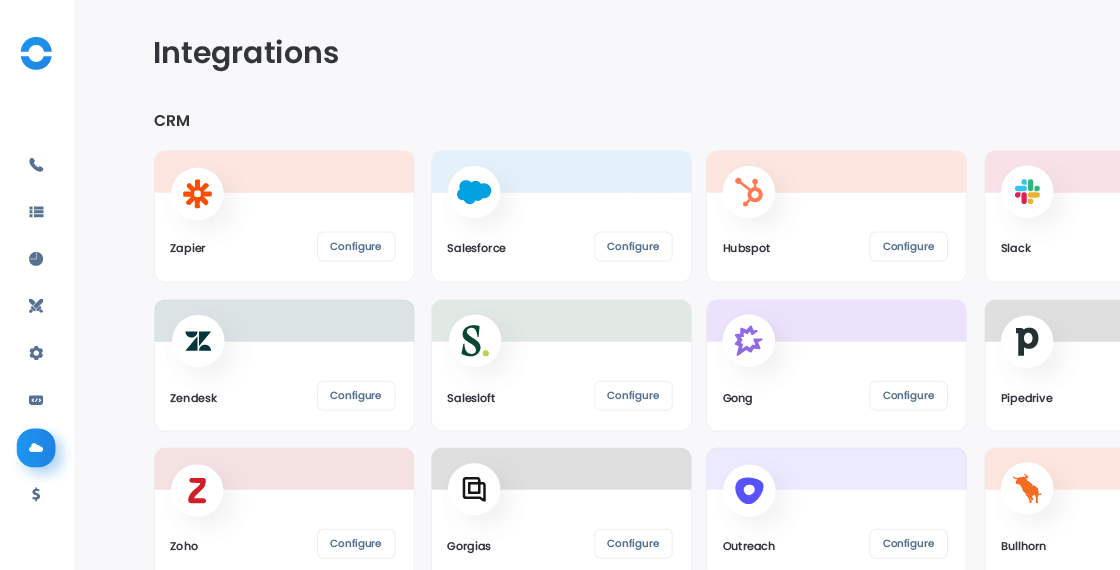Click the Pipedrive card name text

(1026, 399)
